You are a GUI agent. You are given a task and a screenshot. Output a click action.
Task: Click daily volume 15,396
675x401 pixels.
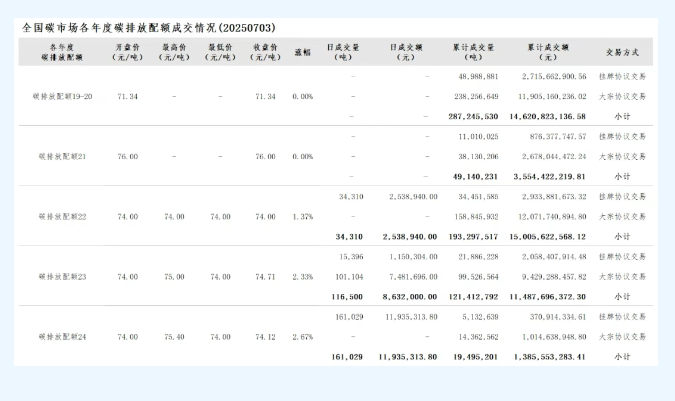[351, 257]
